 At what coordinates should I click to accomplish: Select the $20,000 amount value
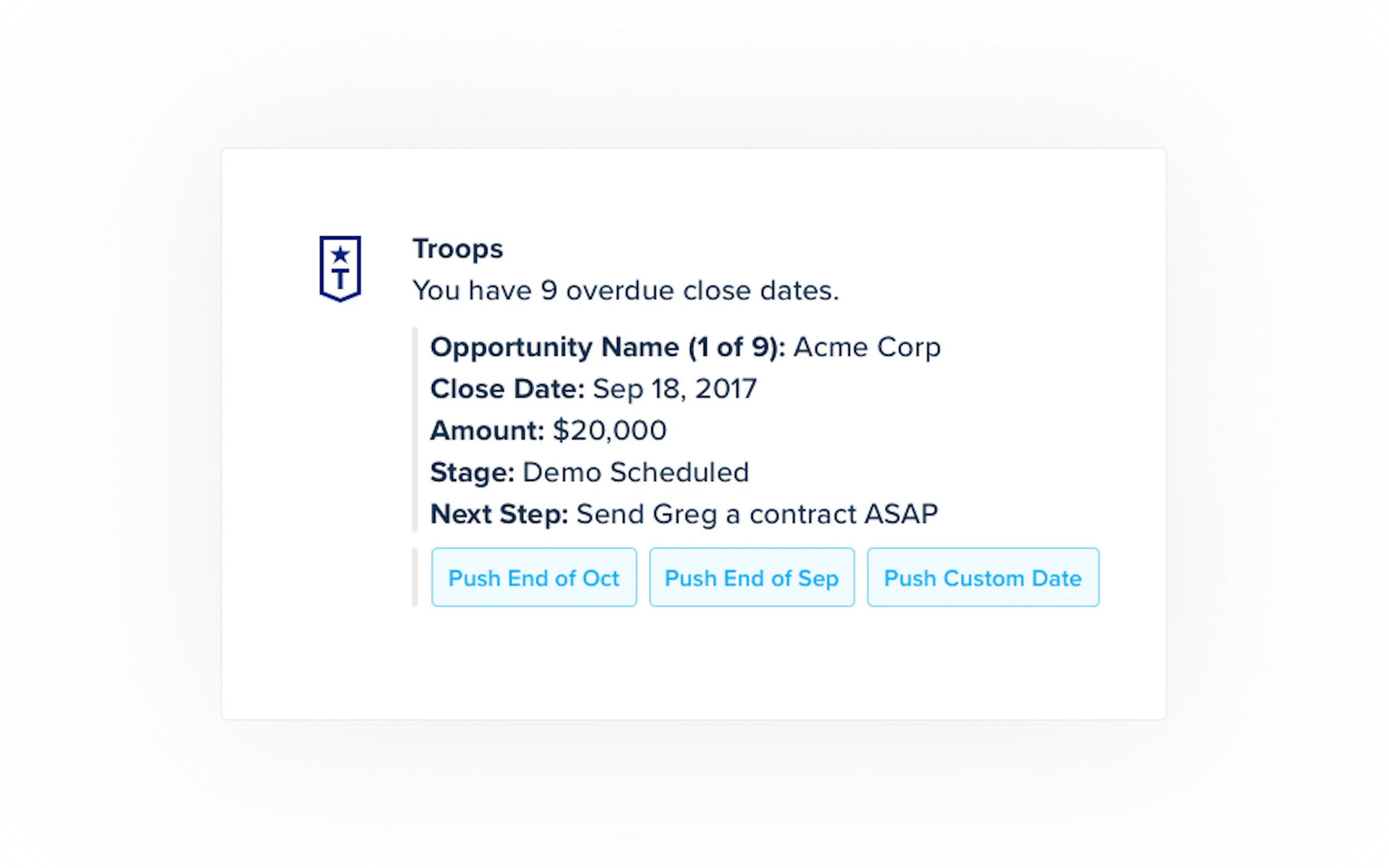coord(609,431)
